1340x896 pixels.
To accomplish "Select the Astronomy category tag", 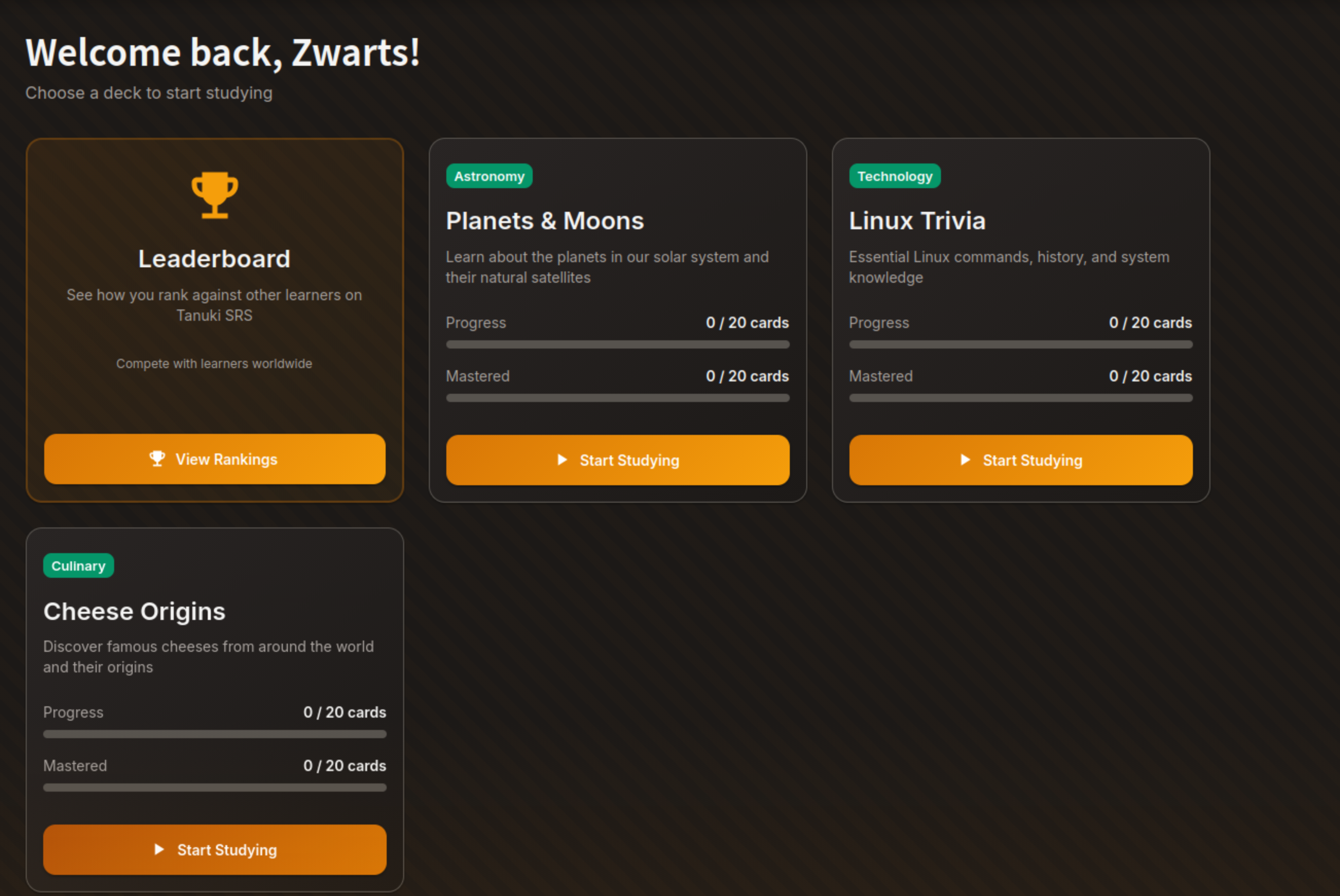I will [x=488, y=176].
